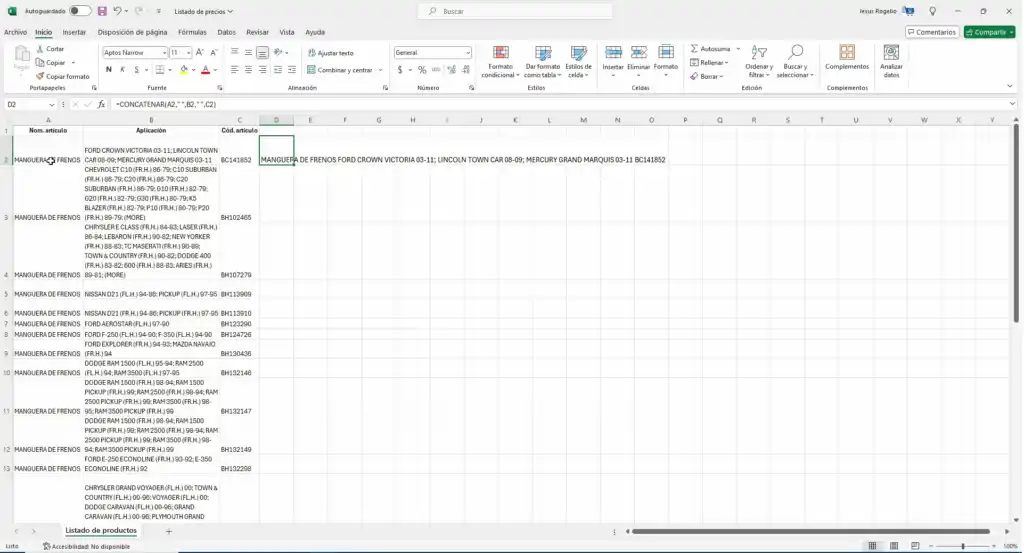Select the Listado de productos sheet tab
This screenshot has width=1024, height=553.
click(101, 531)
